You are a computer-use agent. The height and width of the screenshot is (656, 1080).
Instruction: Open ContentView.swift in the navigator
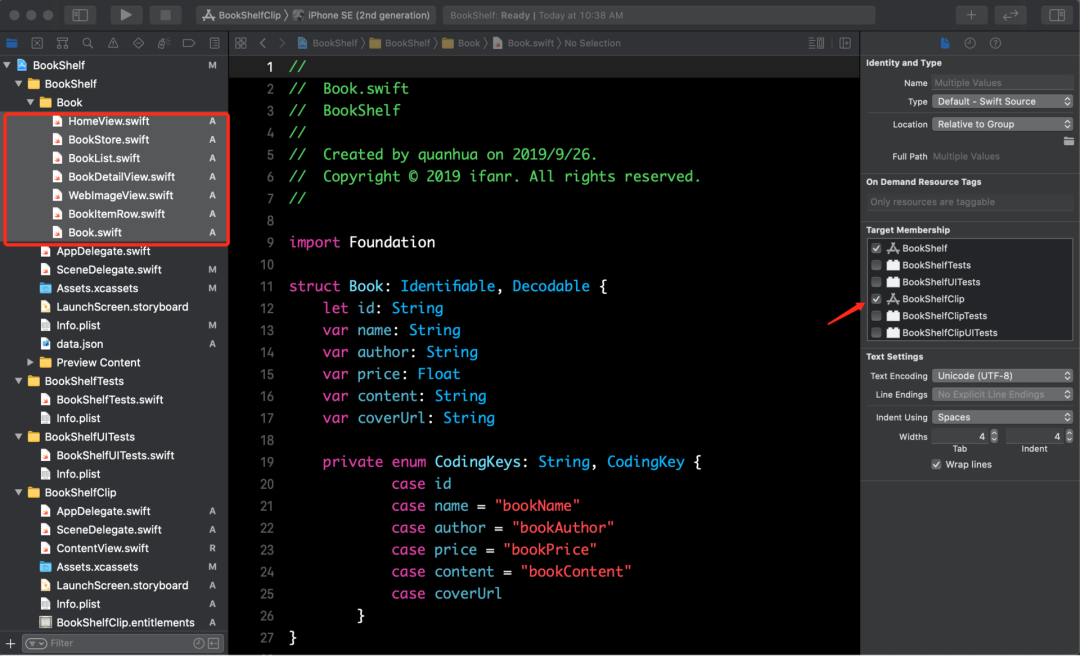click(102, 548)
